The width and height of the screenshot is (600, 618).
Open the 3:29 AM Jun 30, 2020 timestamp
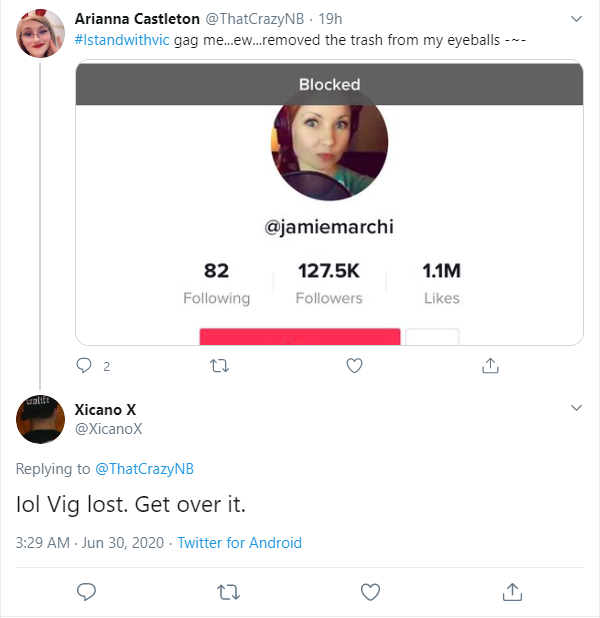[x=89, y=543]
